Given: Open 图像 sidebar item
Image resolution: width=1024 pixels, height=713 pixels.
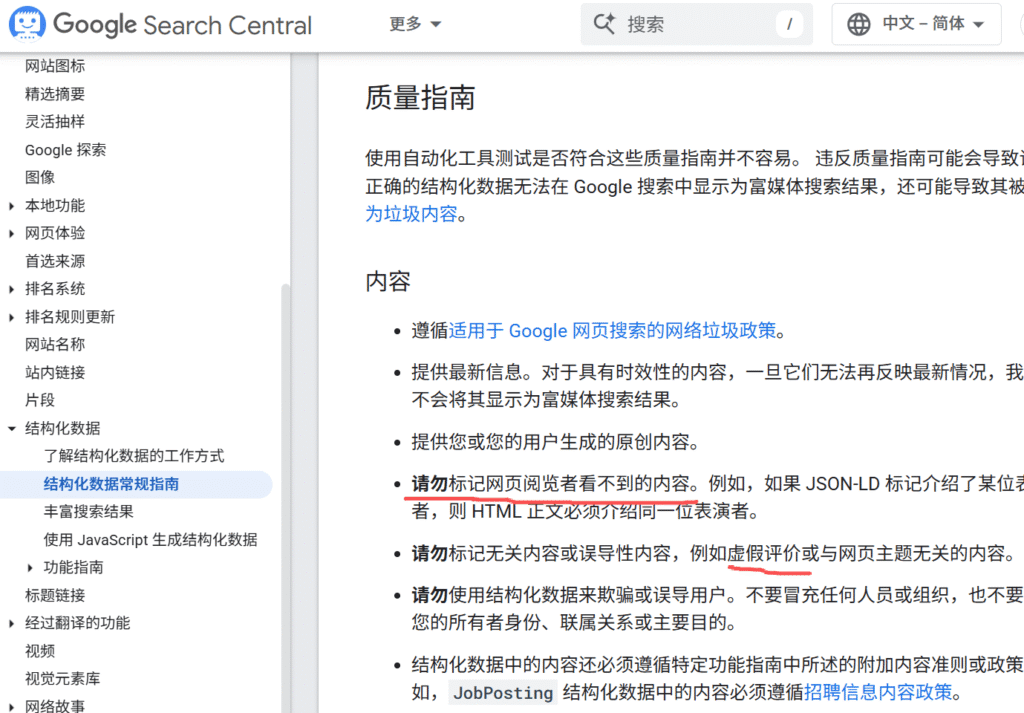Looking at the screenshot, I should [40, 178].
